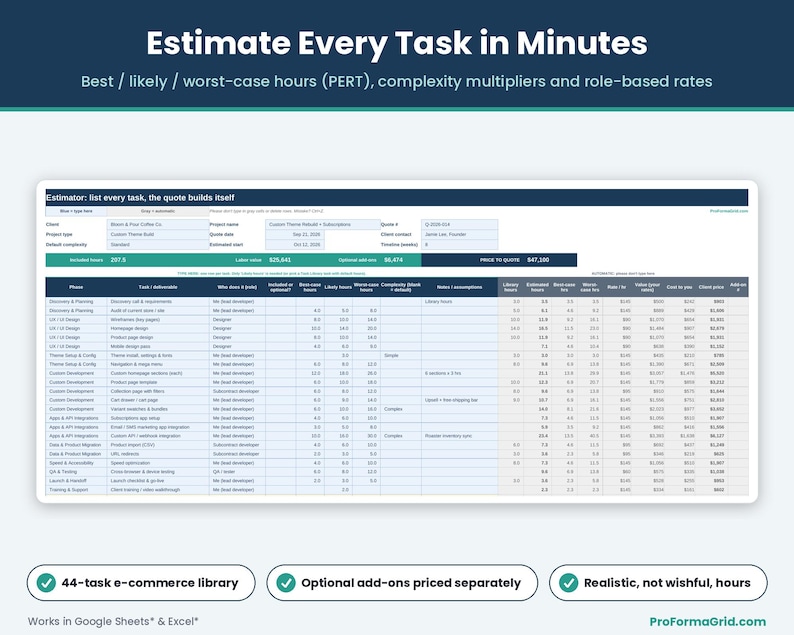Select the Product import (CSV) task cell
794x635 pixels.
tap(158, 445)
